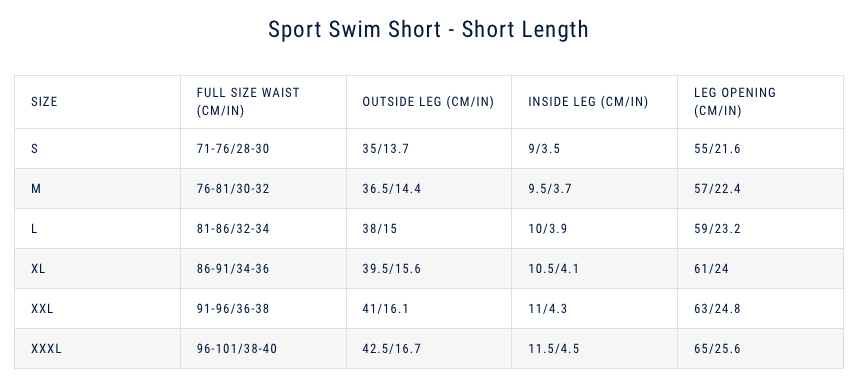Select the XXL size row label

pos(42,309)
